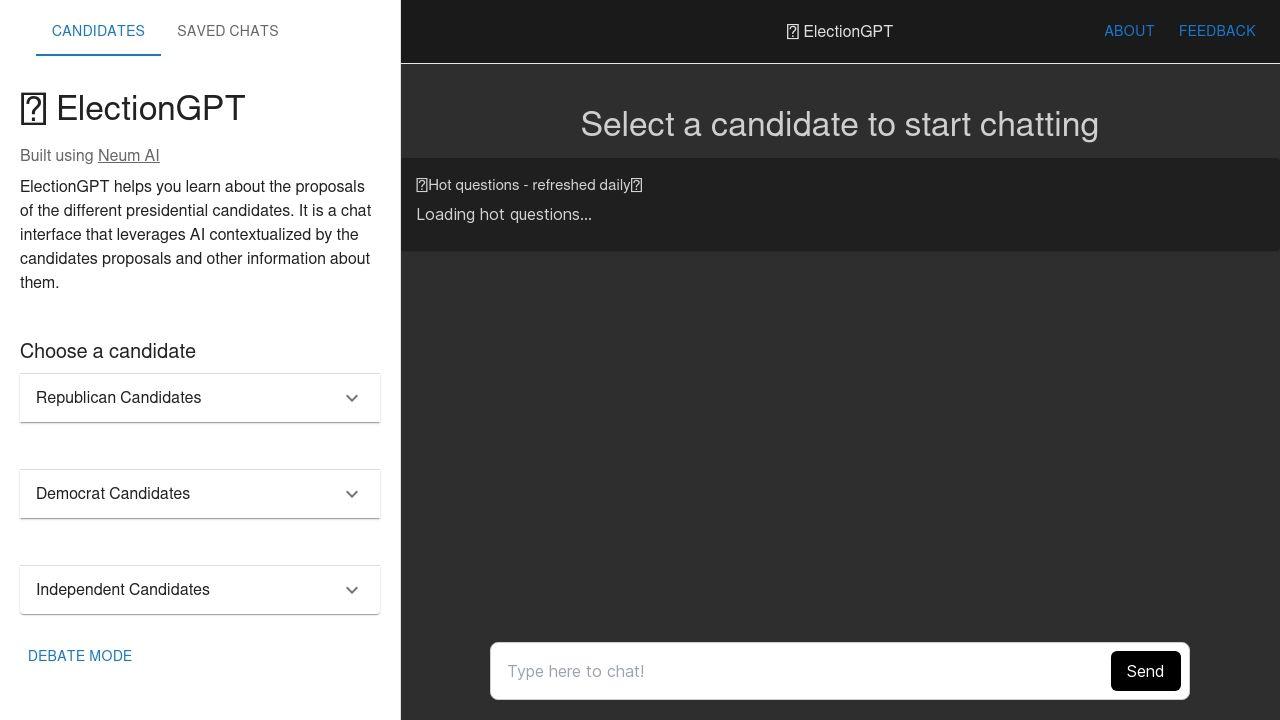Click the hot questions refreshed daily banner
1280x720 pixels.
tap(530, 185)
